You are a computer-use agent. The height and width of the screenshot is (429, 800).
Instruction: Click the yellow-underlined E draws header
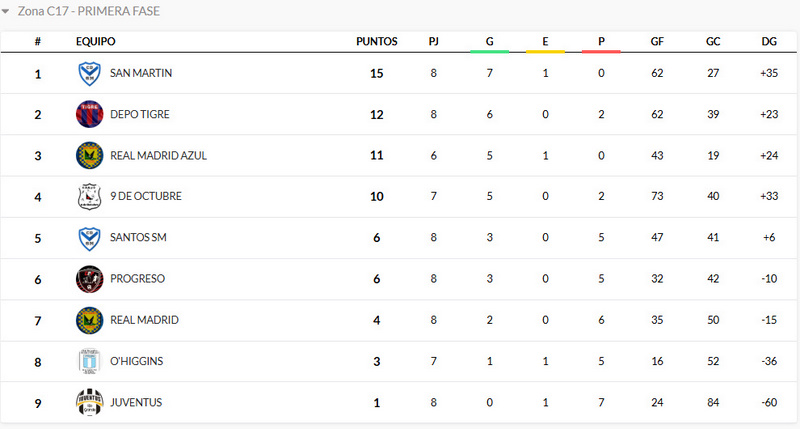pyautogui.click(x=545, y=42)
